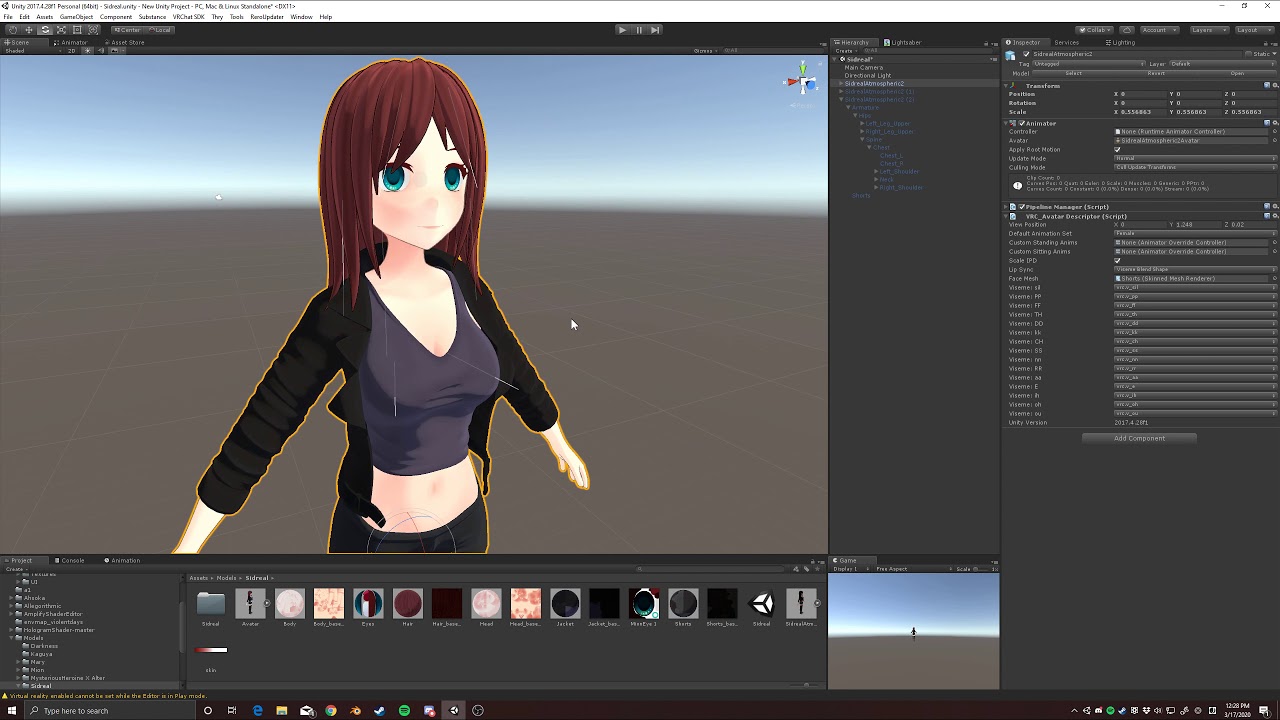Select the Sidreal folder asset thumbnail
The image size is (1280, 720).
(x=211, y=603)
